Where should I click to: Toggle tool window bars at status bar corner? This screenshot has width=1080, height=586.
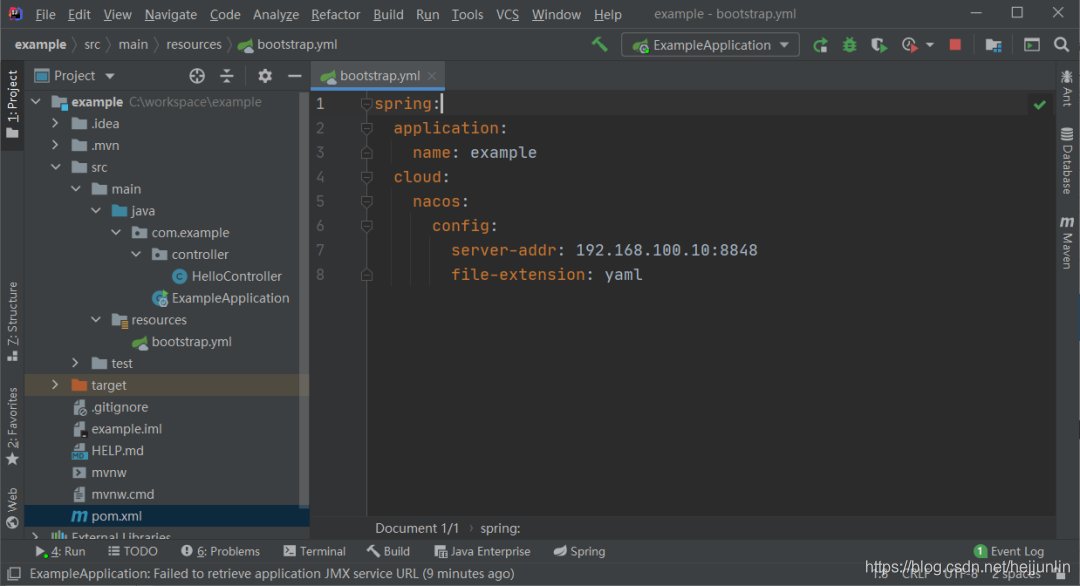13,574
